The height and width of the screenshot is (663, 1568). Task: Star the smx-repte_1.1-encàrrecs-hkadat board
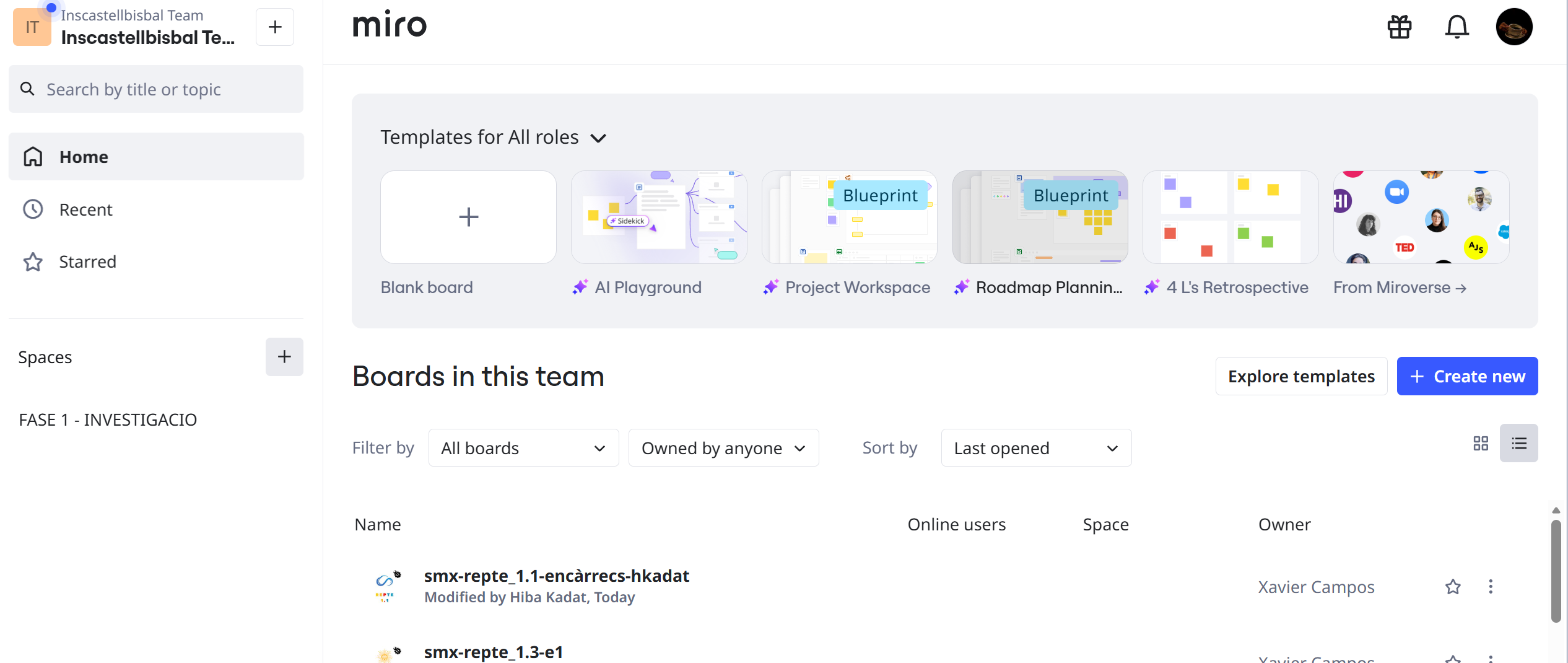pos(1453,586)
